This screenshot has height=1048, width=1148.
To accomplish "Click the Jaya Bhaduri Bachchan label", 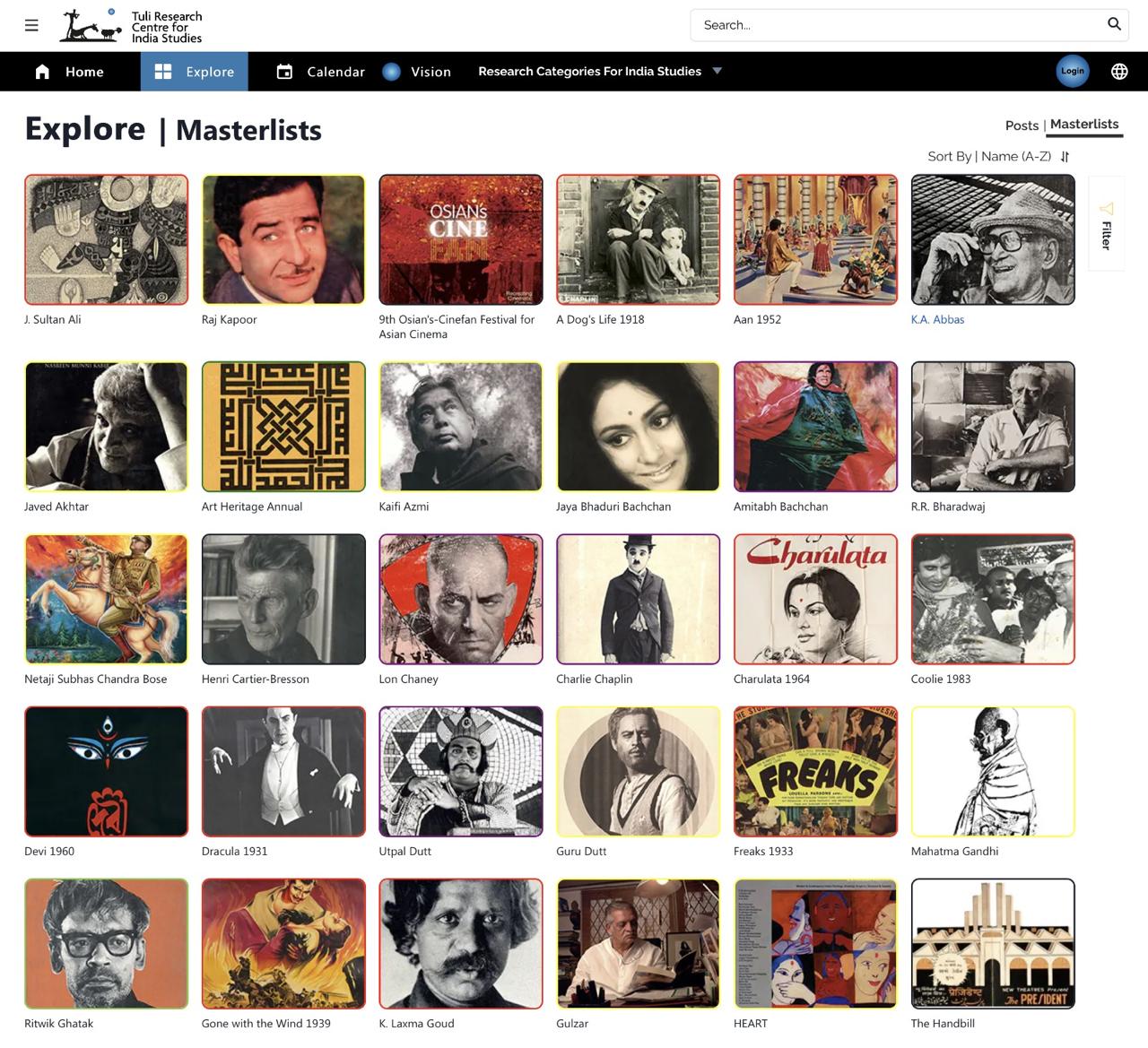I will 613,507.
